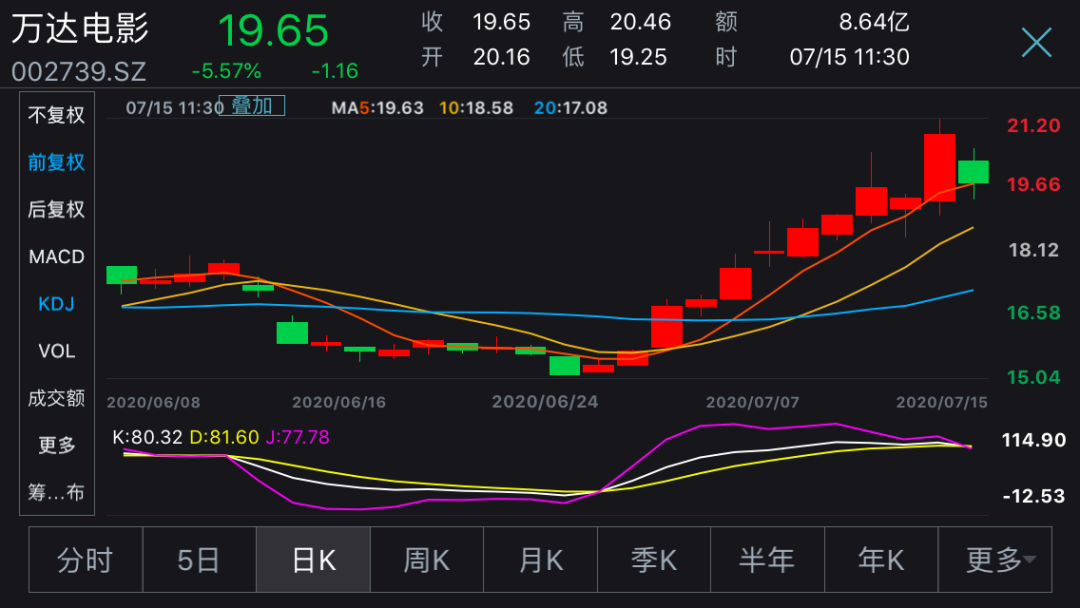
Task: Tap the 21.20 price axis label
Action: 1033,125
